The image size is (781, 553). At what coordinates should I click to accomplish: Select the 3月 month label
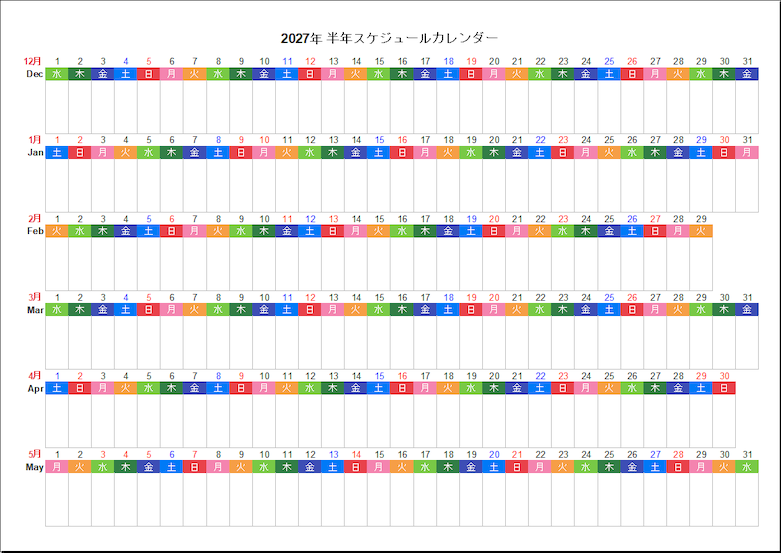[x=34, y=297]
